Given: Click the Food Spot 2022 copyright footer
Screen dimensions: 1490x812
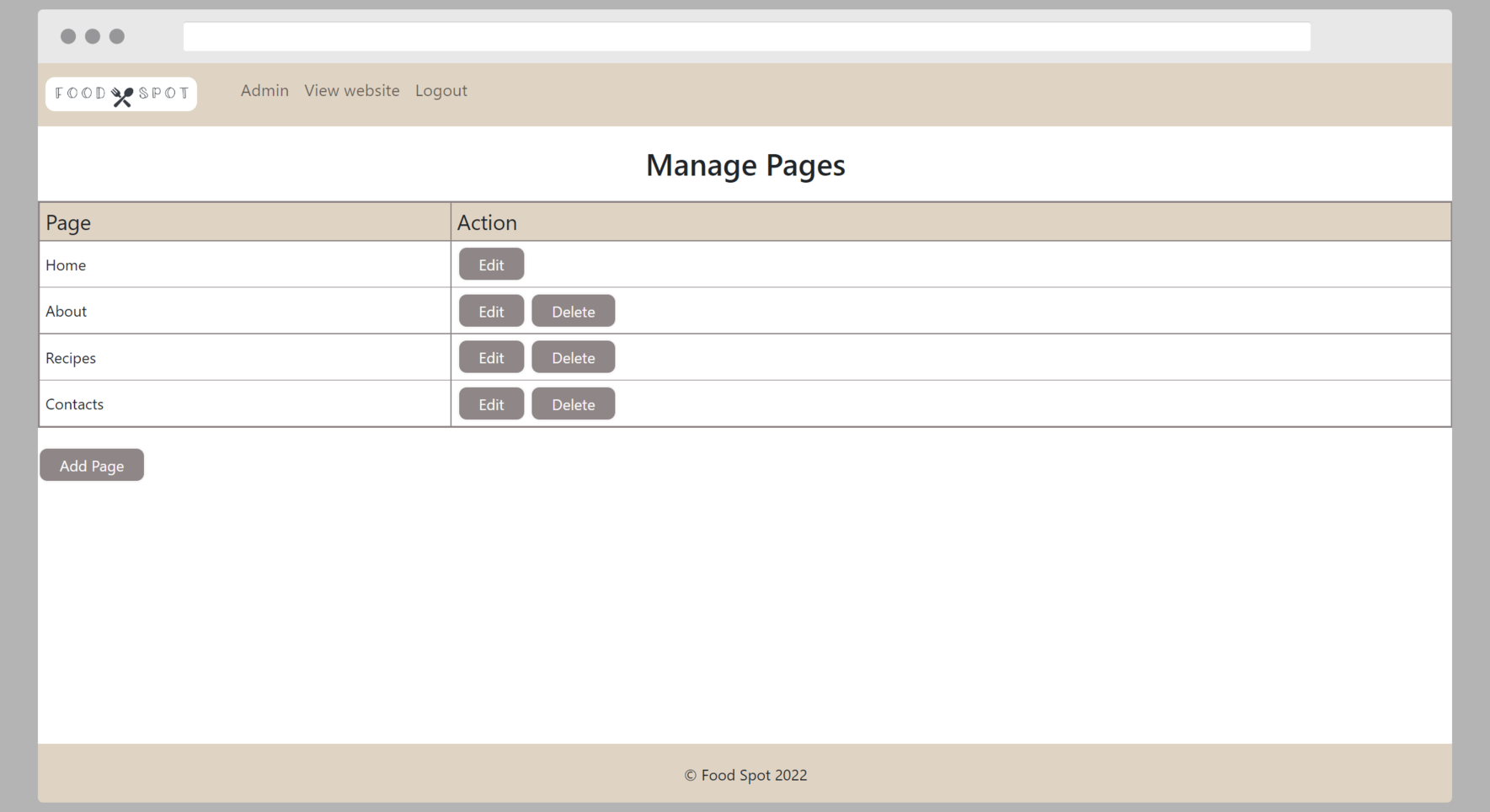Looking at the screenshot, I should click(745, 775).
